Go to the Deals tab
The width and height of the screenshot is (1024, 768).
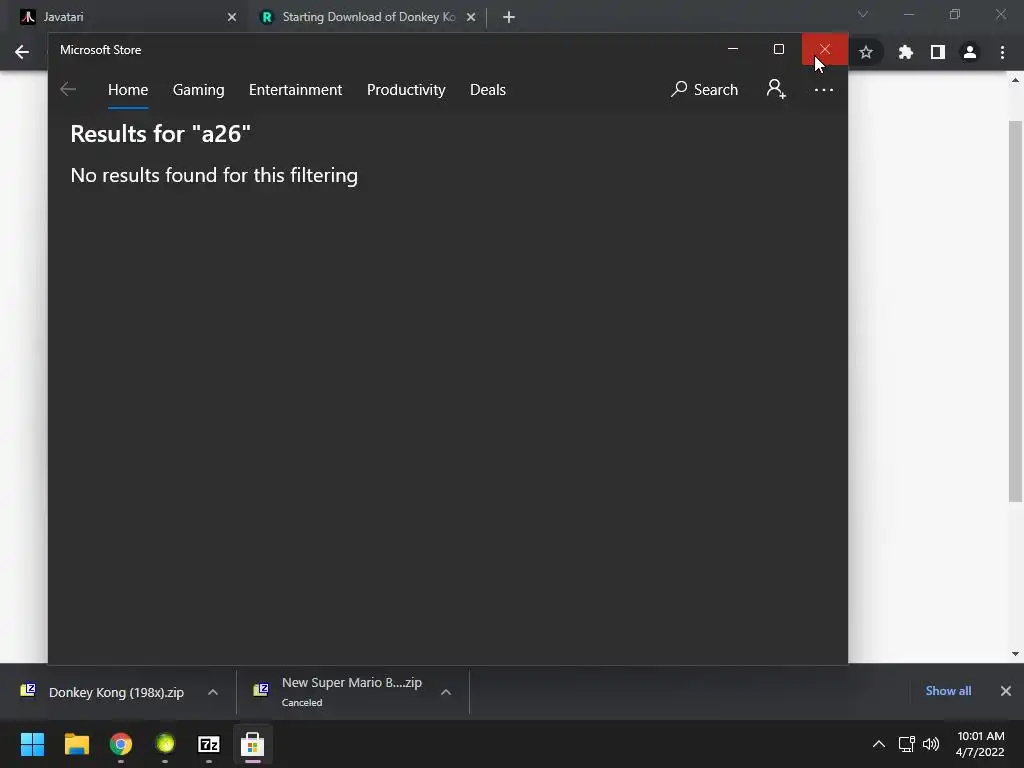coord(488,89)
